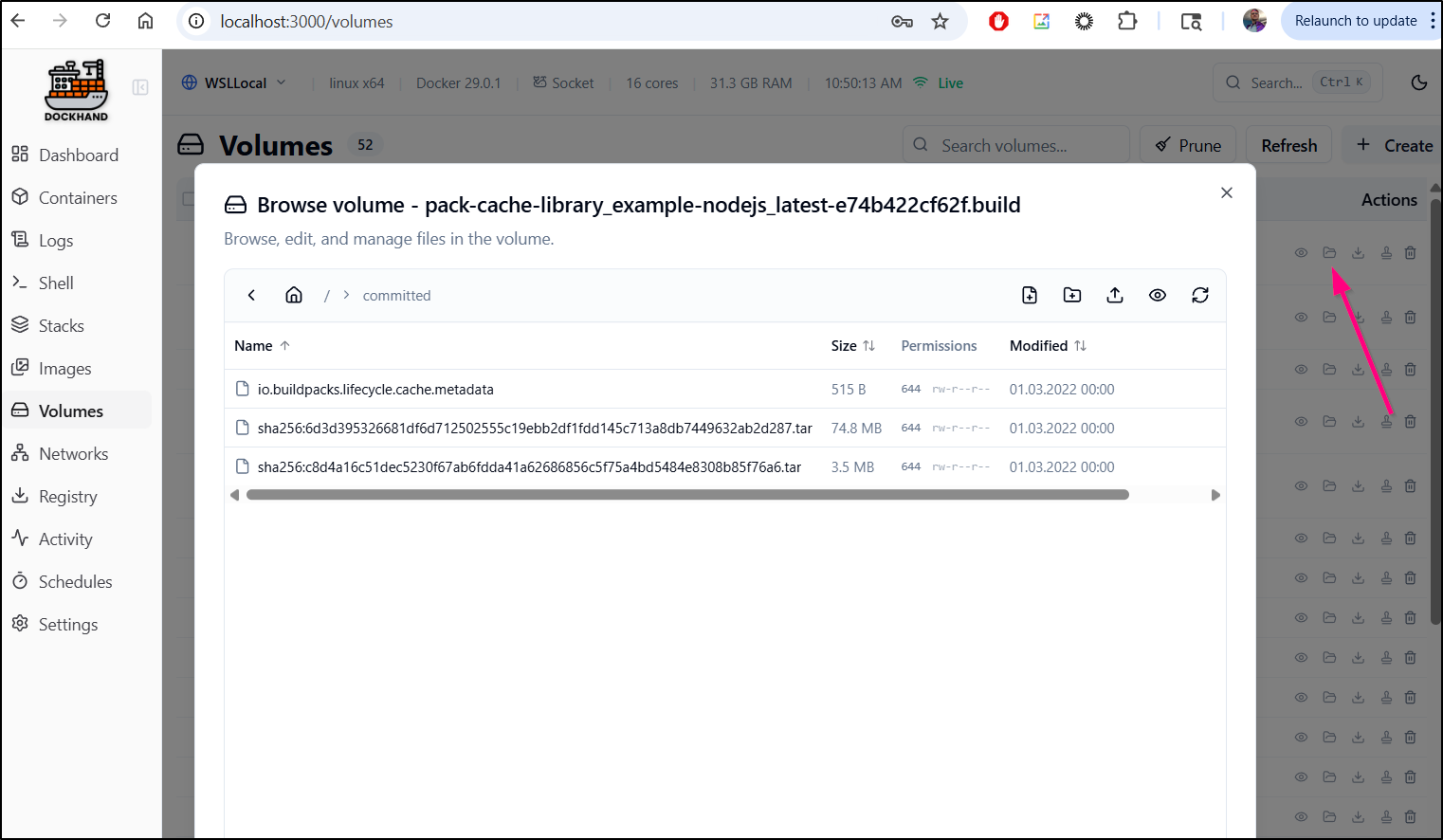This screenshot has height=840, width=1443.
Task: Toggle hidden files with the eye icon
Action: (1158, 295)
